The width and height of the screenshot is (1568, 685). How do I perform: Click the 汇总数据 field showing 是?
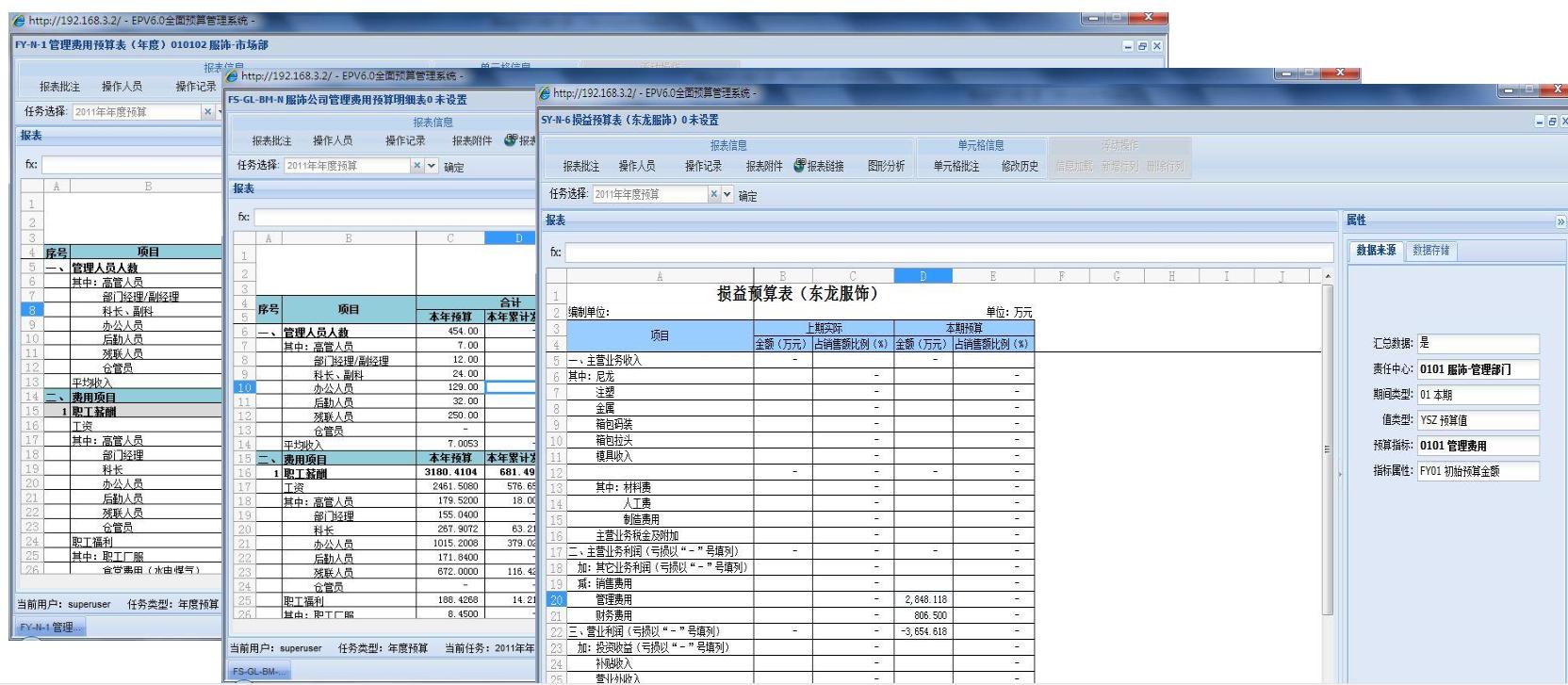tap(1478, 344)
